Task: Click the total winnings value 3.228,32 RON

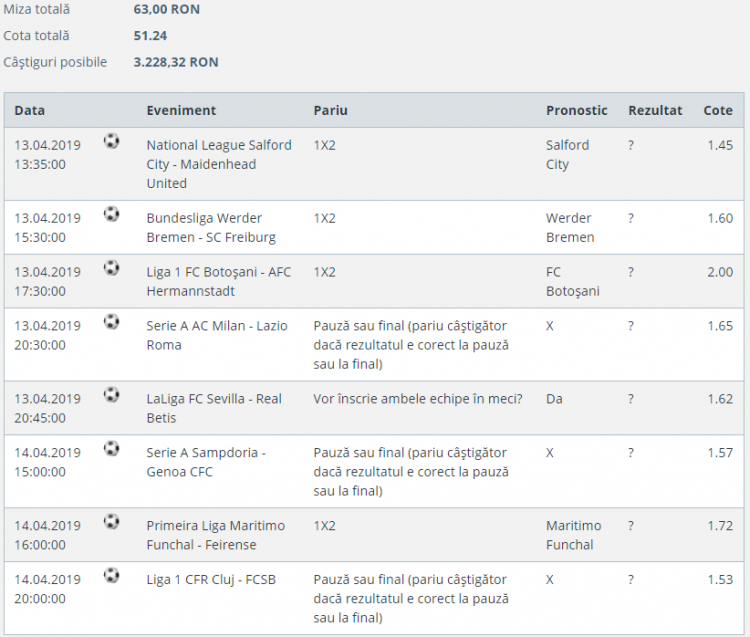Action: click(x=176, y=62)
